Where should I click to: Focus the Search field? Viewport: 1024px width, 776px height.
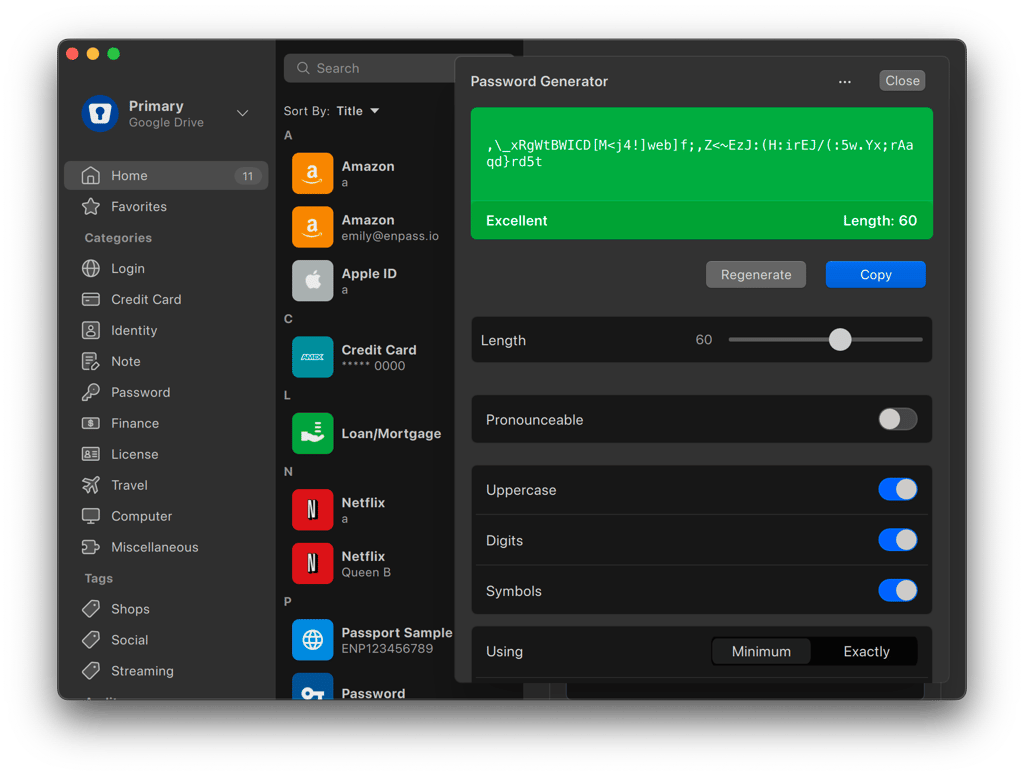(x=370, y=68)
